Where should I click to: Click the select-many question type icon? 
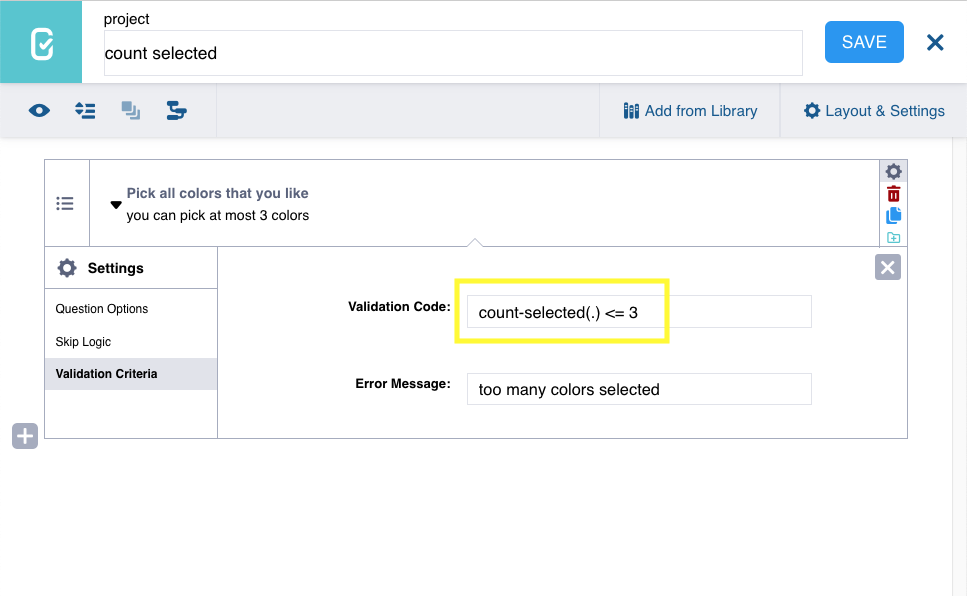pyautogui.click(x=65, y=204)
